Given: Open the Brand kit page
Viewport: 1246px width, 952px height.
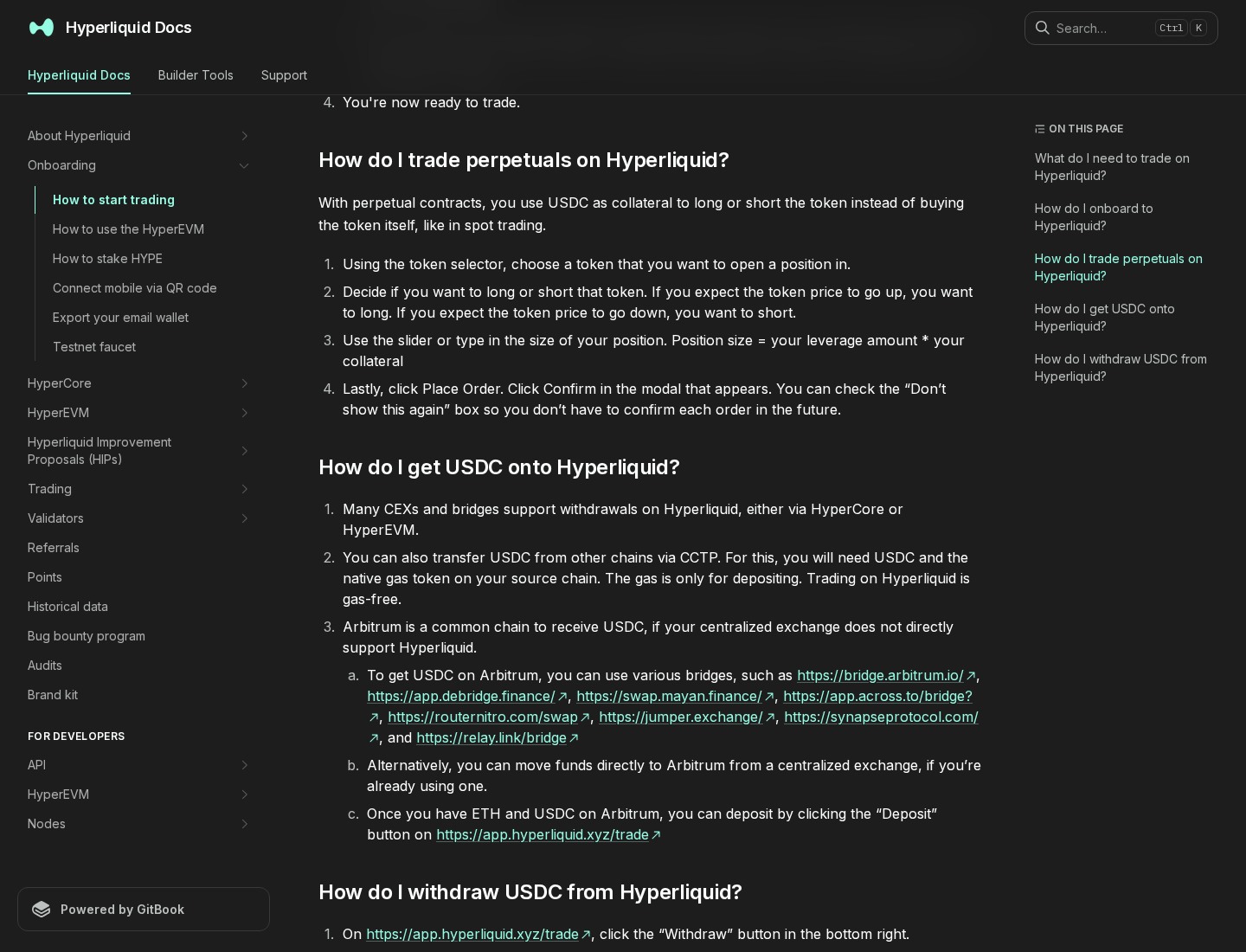Looking at the screenshot, I should click(52, 695).
